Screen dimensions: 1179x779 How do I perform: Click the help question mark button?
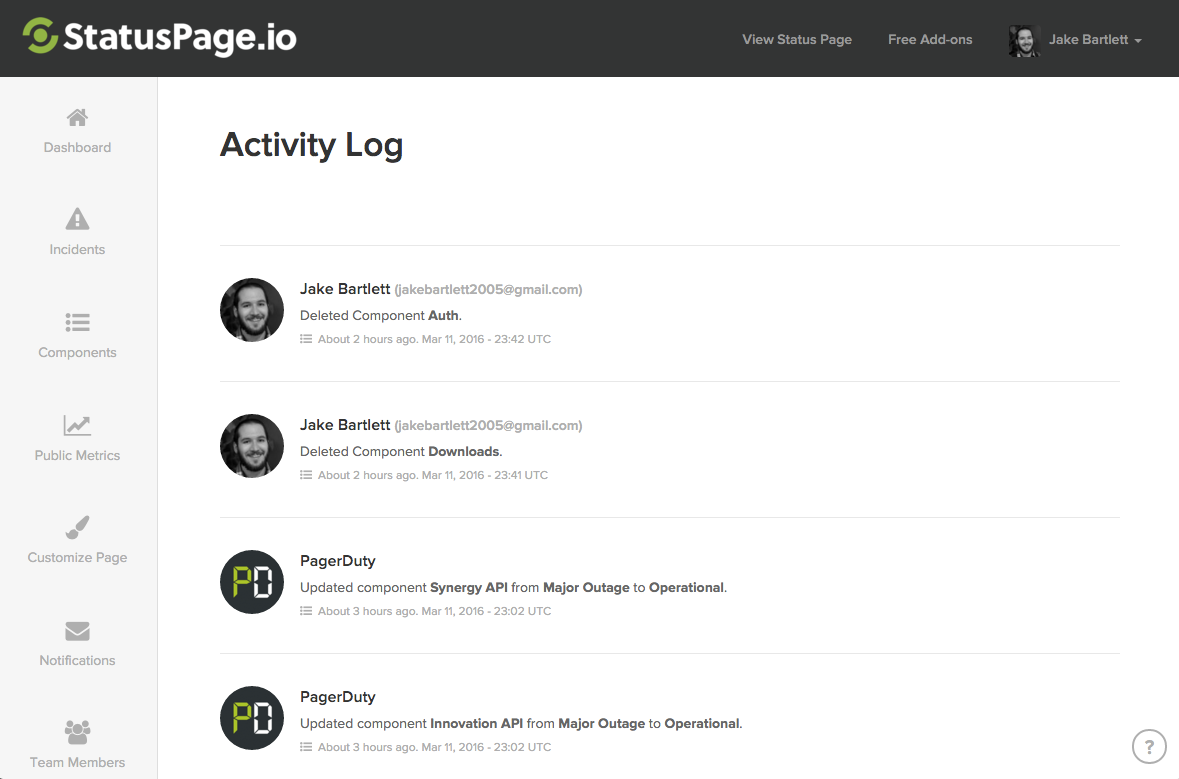tap(1149, 747)
